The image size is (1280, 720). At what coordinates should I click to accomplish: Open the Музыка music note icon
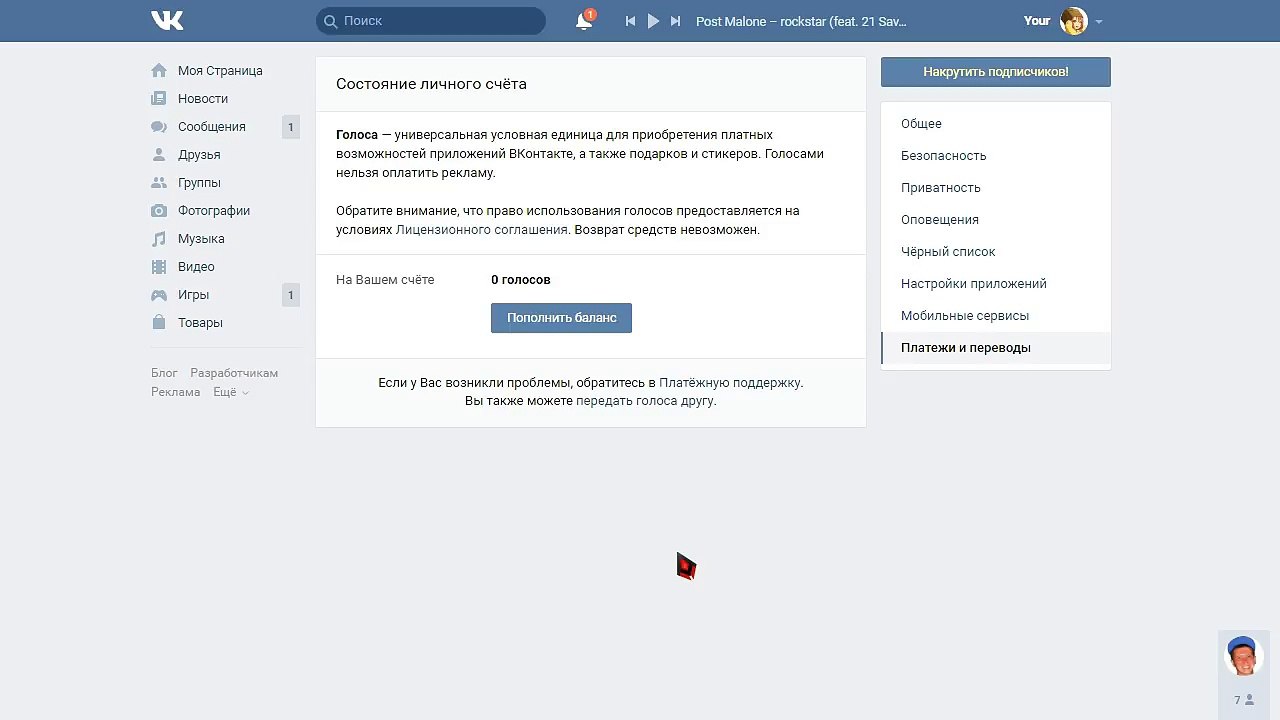[159, 239]
